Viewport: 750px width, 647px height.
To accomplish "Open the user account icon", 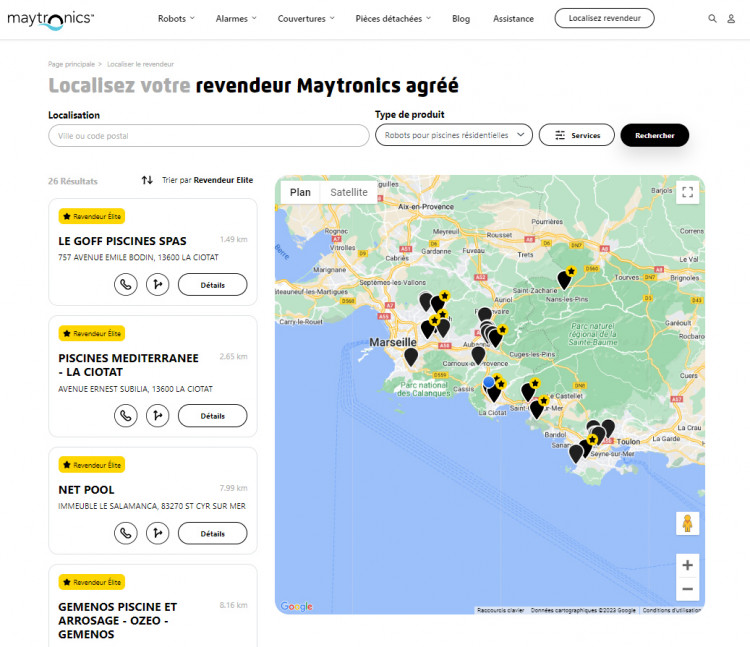I will point(731,19).
